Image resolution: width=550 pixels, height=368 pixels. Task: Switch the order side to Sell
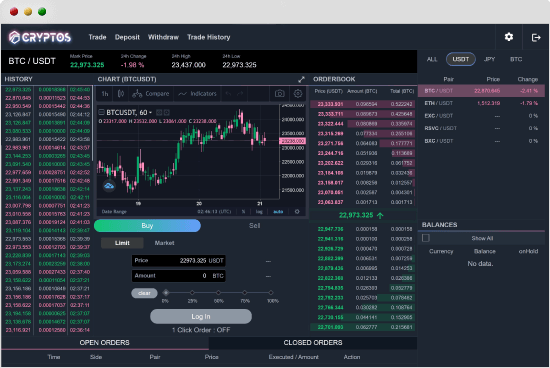point(254,226)
